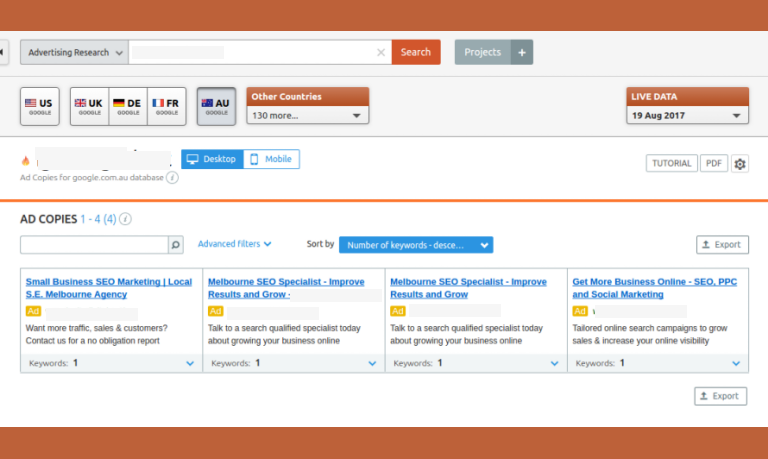Switch to Mobile view
Viewport: 768px width, 459px height.
point(271,159)
